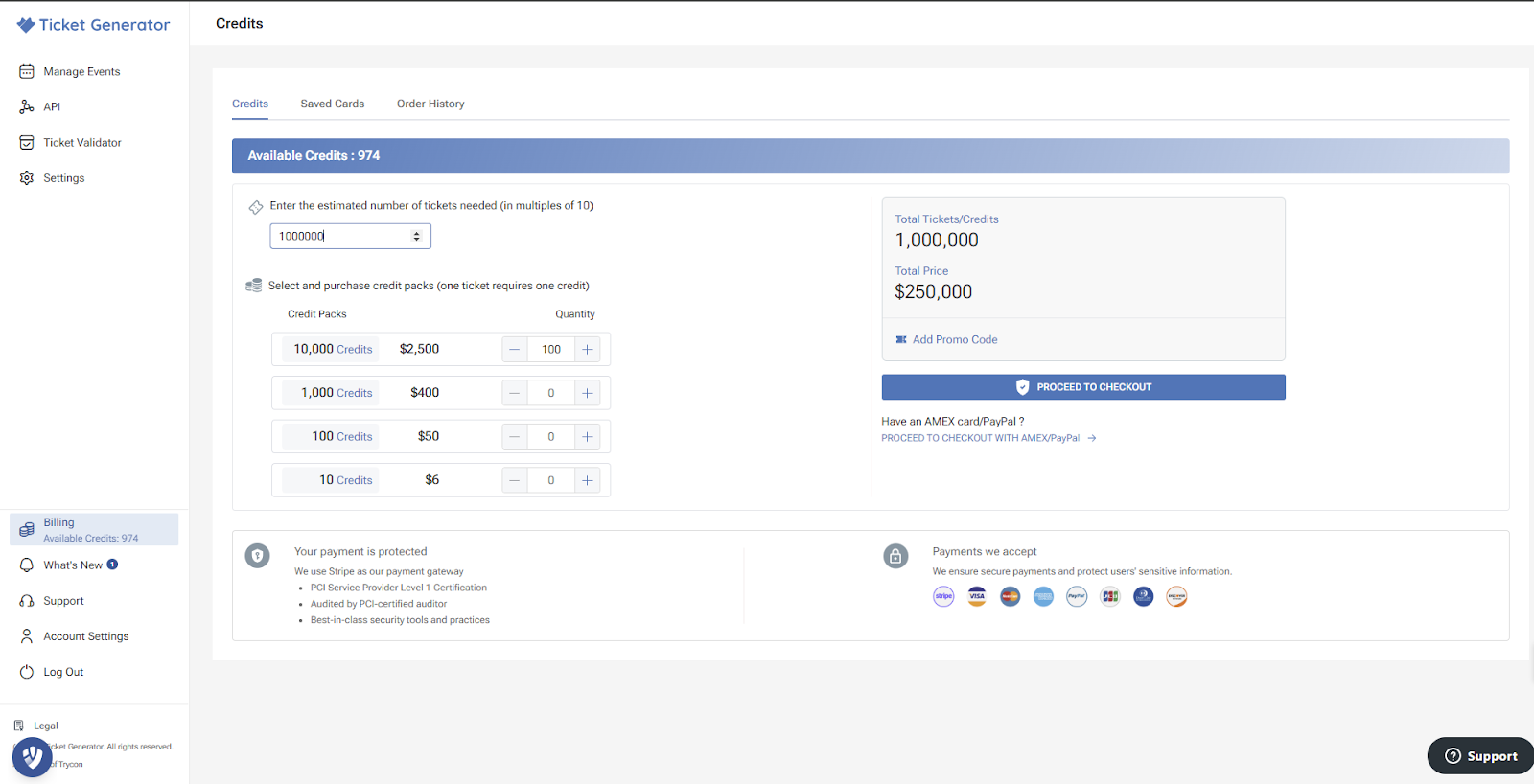
Task: Click the American Express payment logo
Action: [1043, 597]
